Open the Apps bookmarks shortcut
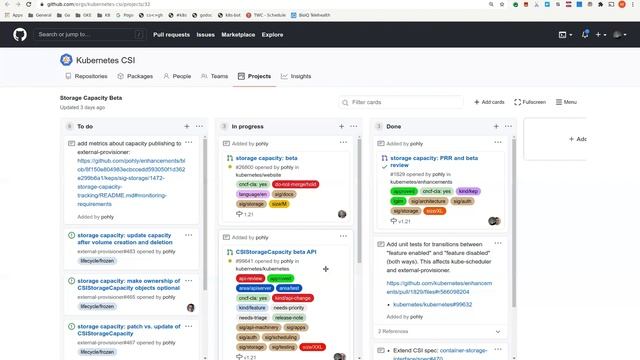This screenshot has width=640, height=360. 13,15
